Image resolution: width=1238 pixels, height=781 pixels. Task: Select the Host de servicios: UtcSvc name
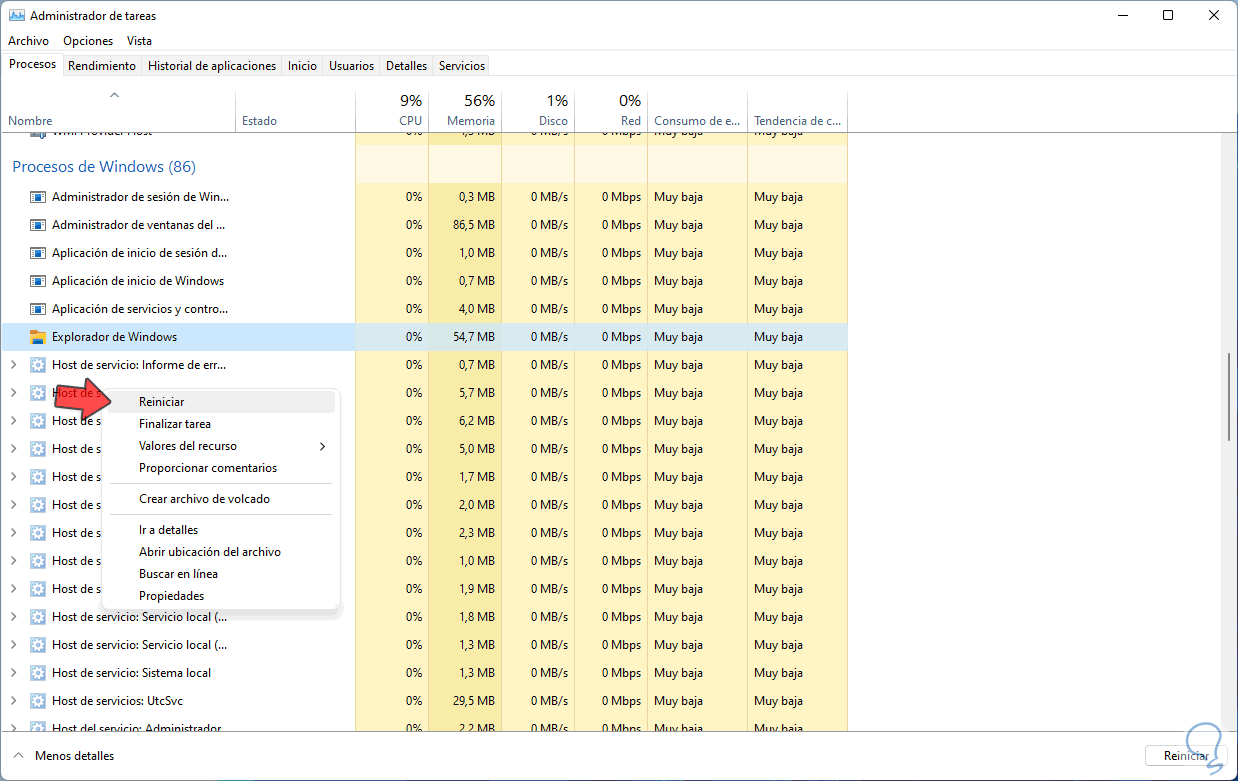117,701
